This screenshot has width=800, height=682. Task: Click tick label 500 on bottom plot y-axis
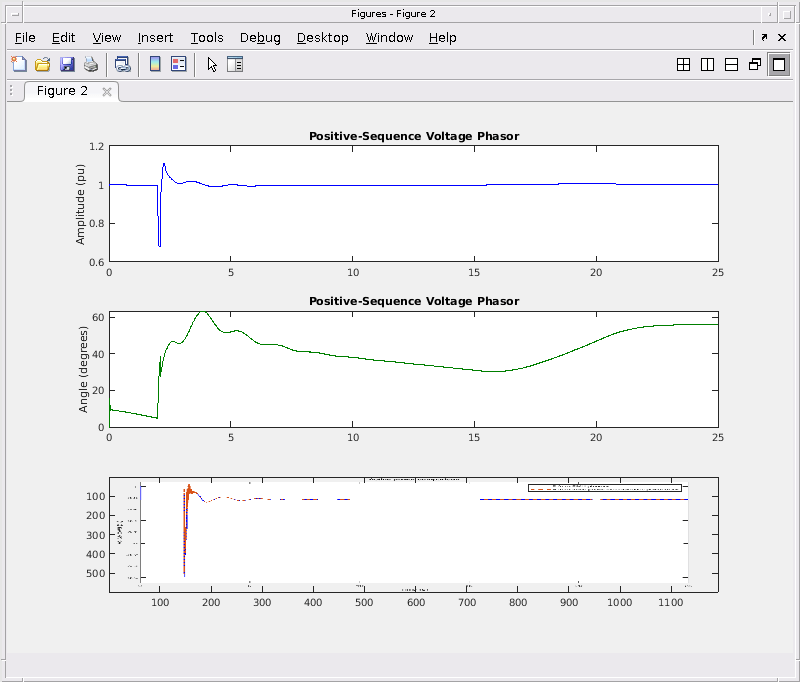(x=96, y=573)
